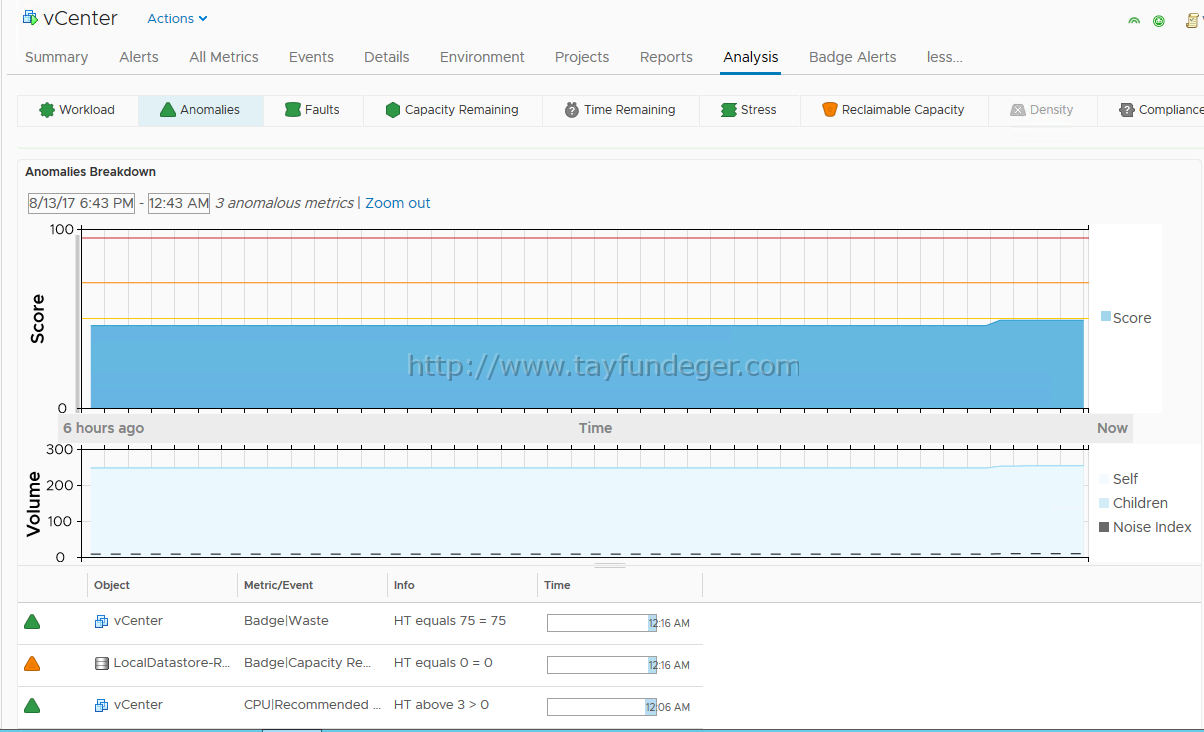Viewport: 1204px width, 732px height.
Task: Click green triangle in CPU|Recommended row
Action: (x=32, y=706)
